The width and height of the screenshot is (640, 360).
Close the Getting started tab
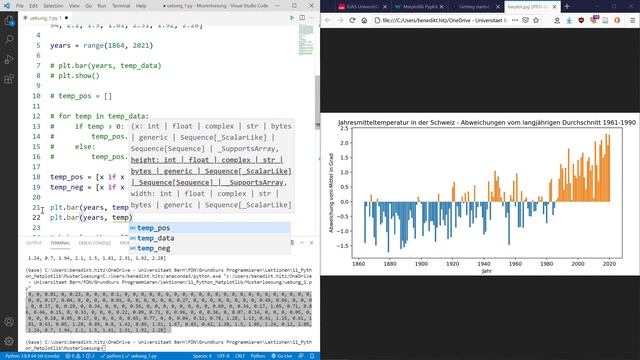498,7
